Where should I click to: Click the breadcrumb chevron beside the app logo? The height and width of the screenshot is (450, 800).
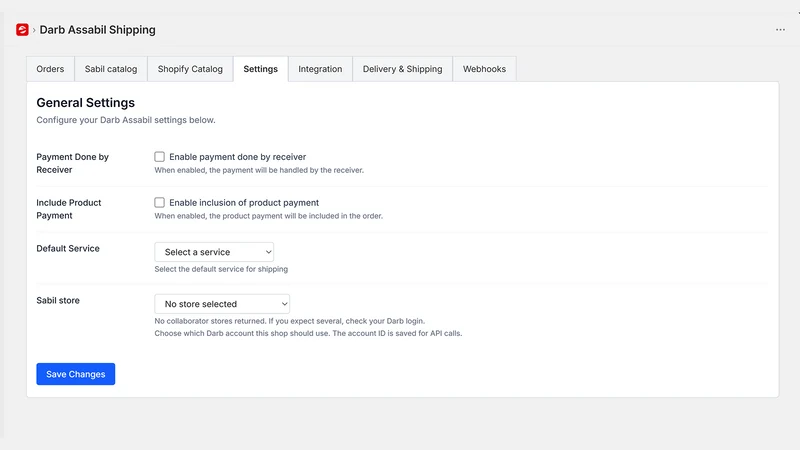click(x=34, y=30)
